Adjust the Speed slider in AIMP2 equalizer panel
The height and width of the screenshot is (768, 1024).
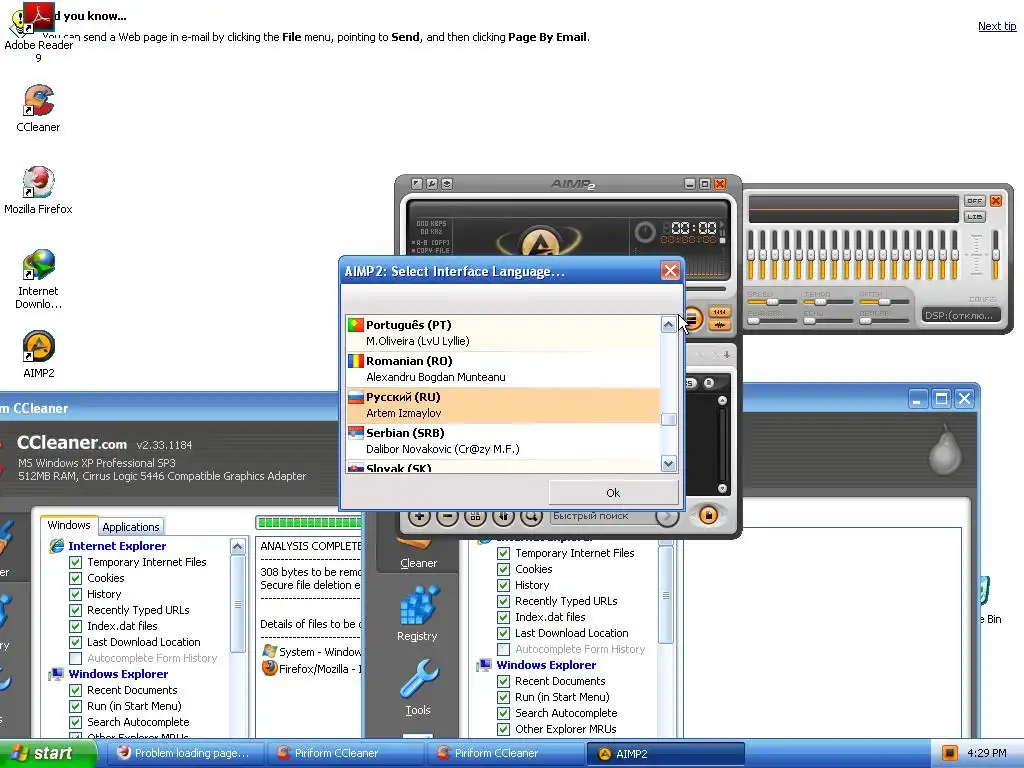[772, 302]
